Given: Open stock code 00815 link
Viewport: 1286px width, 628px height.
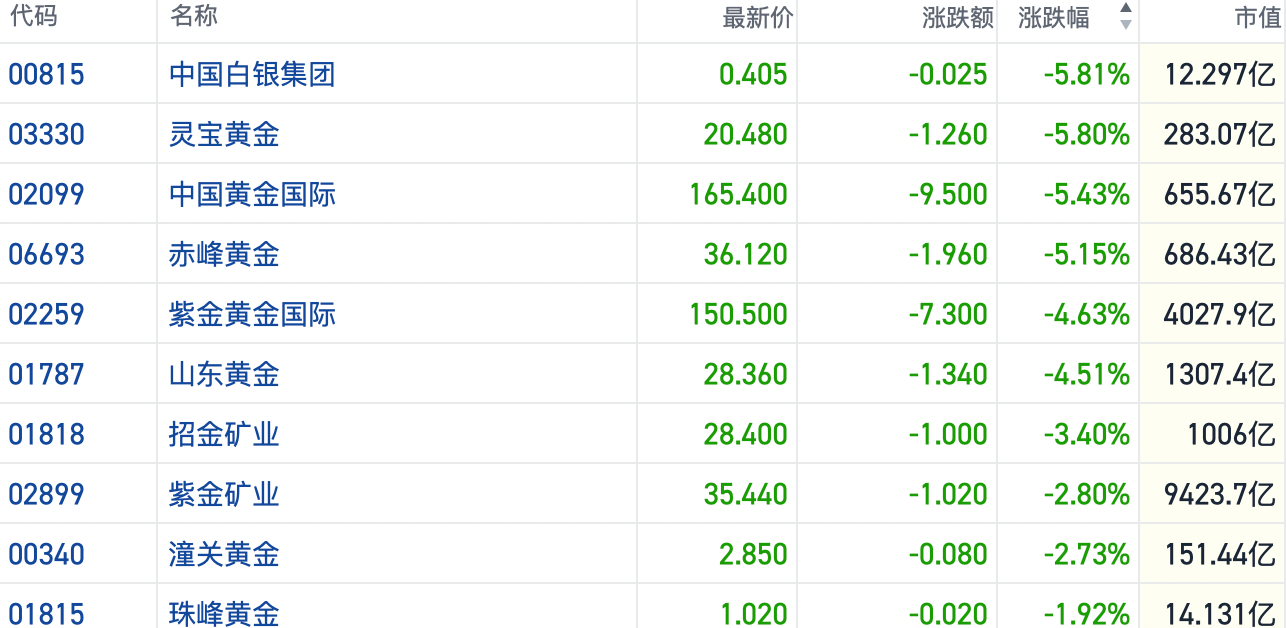Looking at the screenshot, I should click(46, 74).
